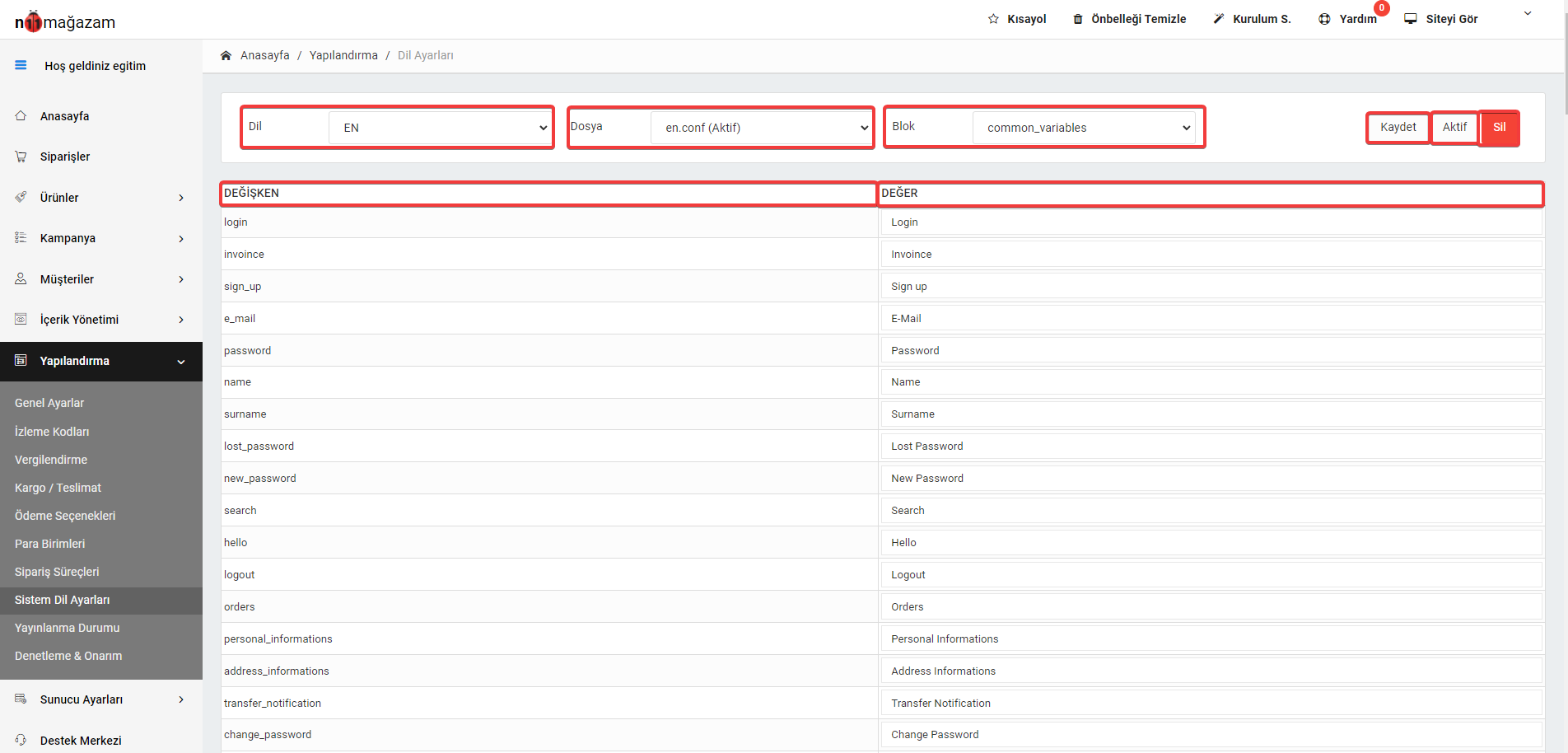Click the Yapılandırma breadcrumb link
Viewport: 1568px width, 753px height.
pos(343,55)
